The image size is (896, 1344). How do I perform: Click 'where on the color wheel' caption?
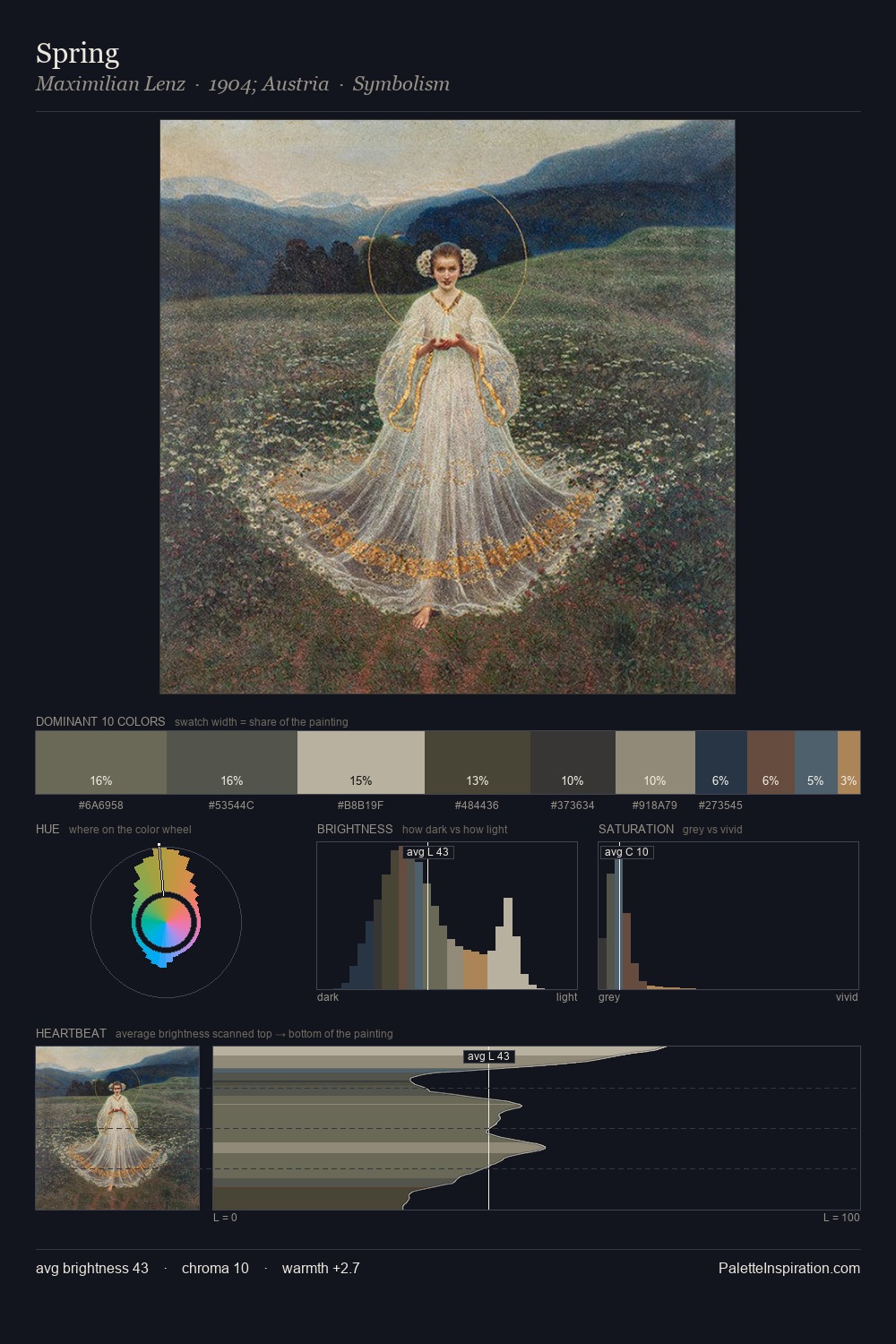pyautogui.click(x=130, y=830)
